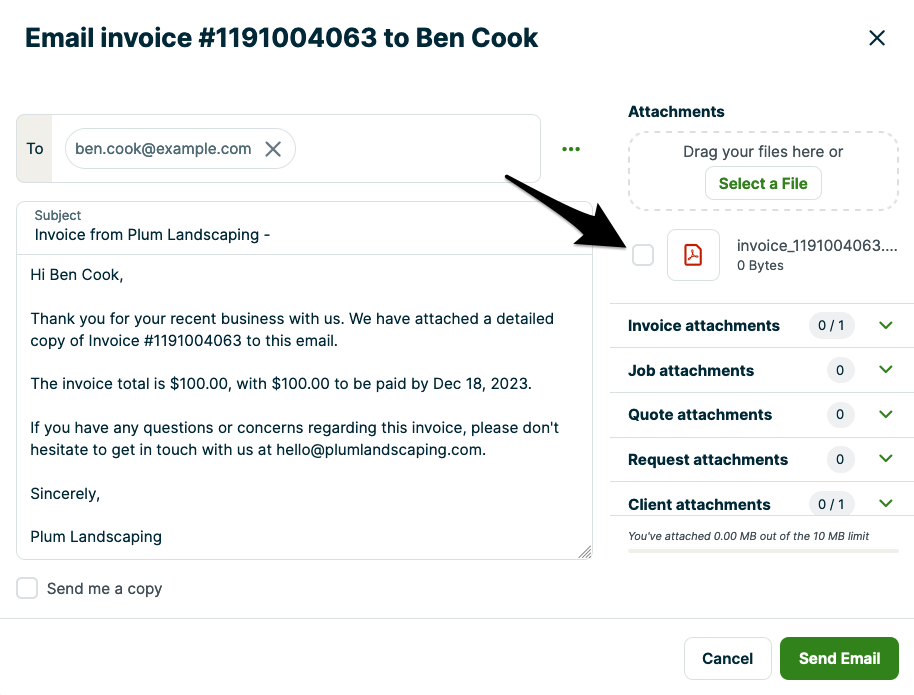Expand the Quote attachments chevron
The image size is (914, 695).
pos(885,414)
